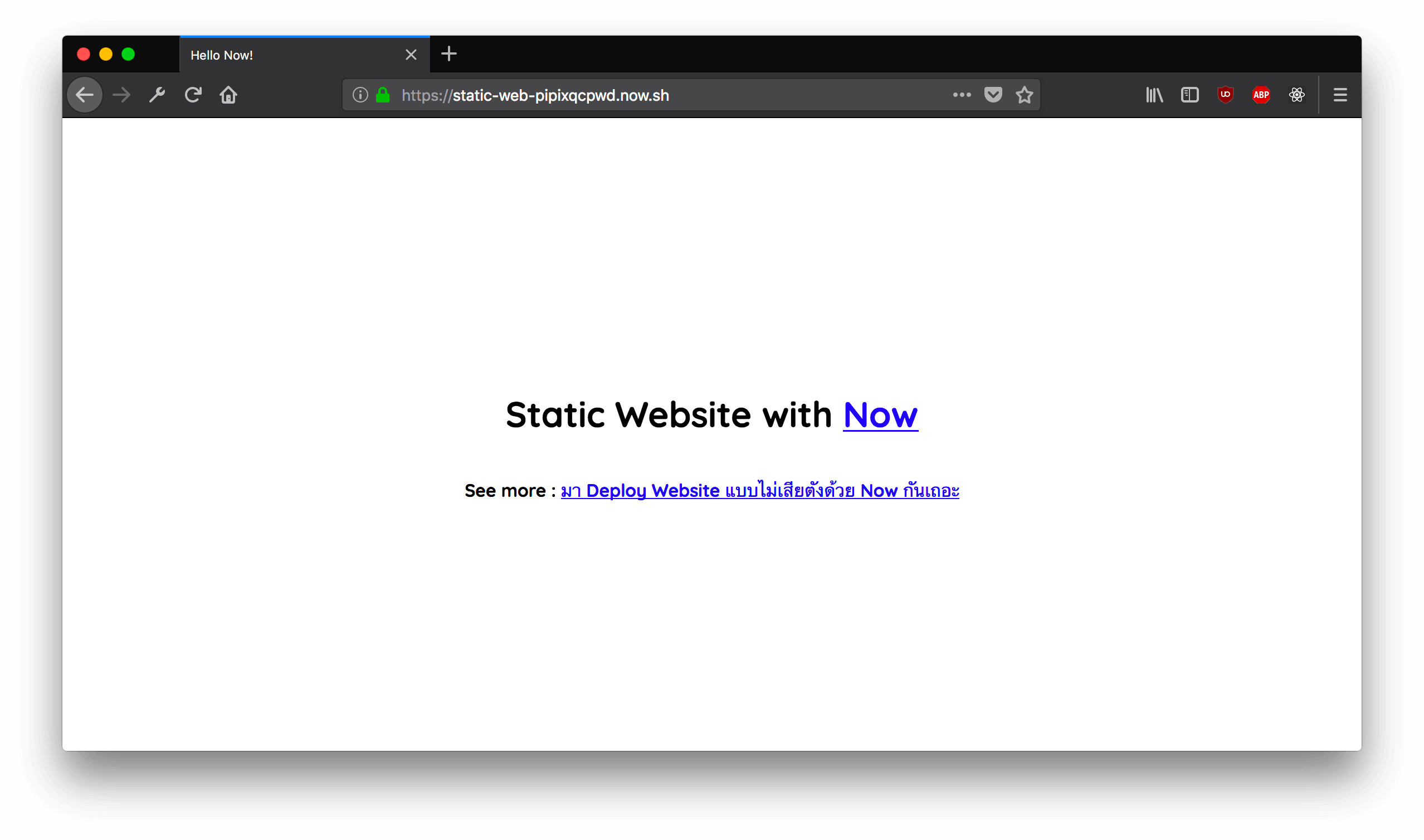The width and height of the screenshot is (1424, 840).
Task: Follow the Now hyperlink in the heading
Action: coord(880,416)
